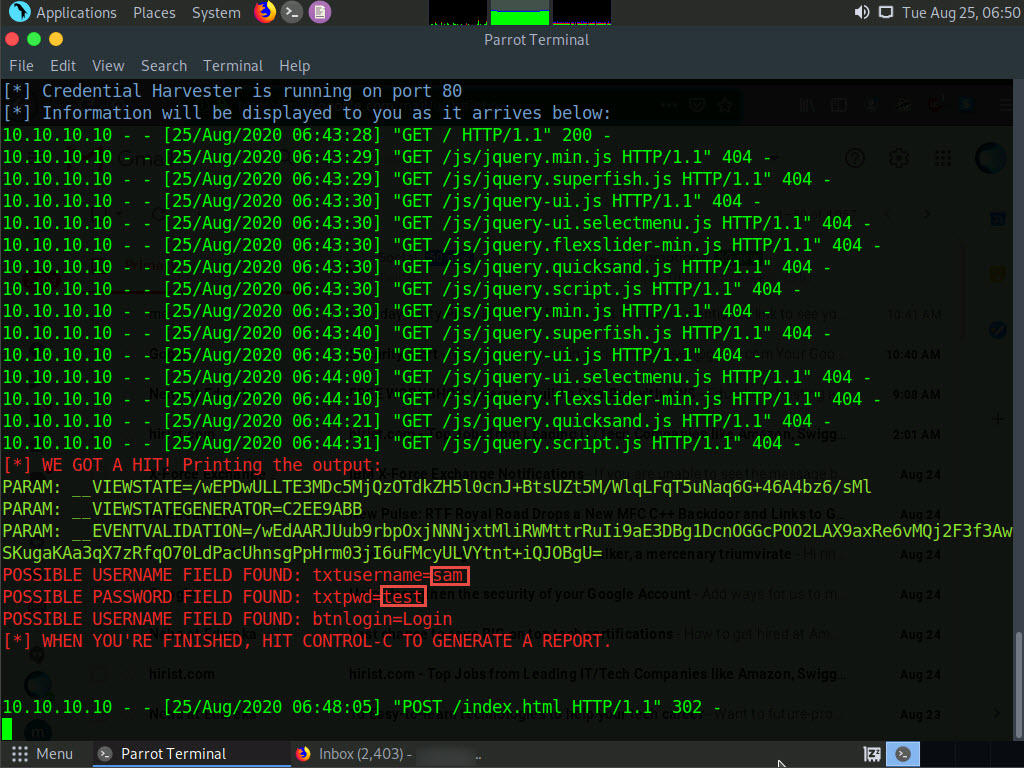1024x768 pixels.
Task: Open the Places menu
Action: 154,12
